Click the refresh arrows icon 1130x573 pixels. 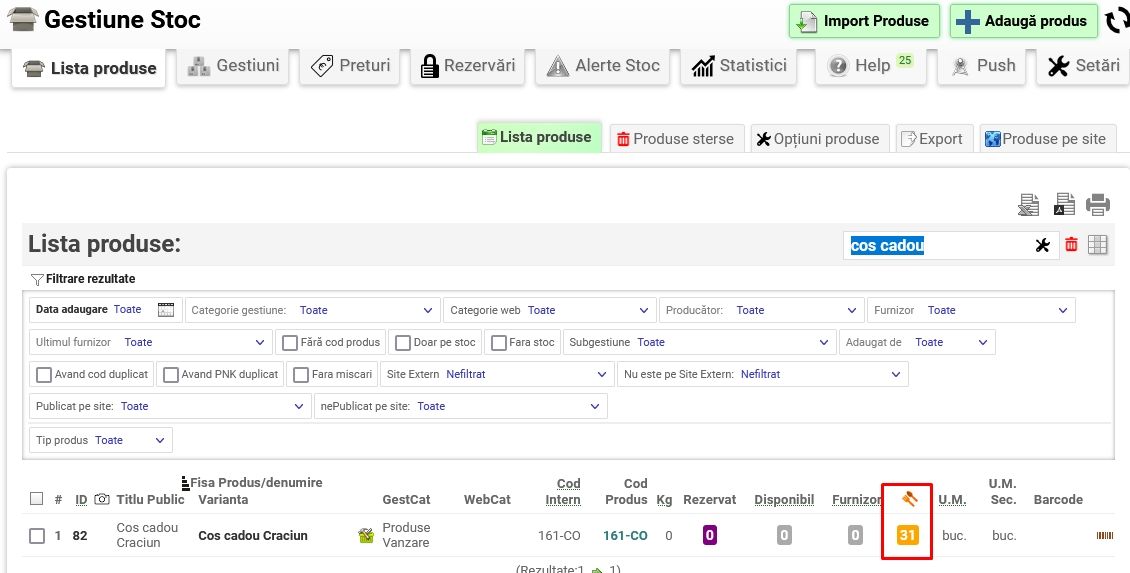1116,21
